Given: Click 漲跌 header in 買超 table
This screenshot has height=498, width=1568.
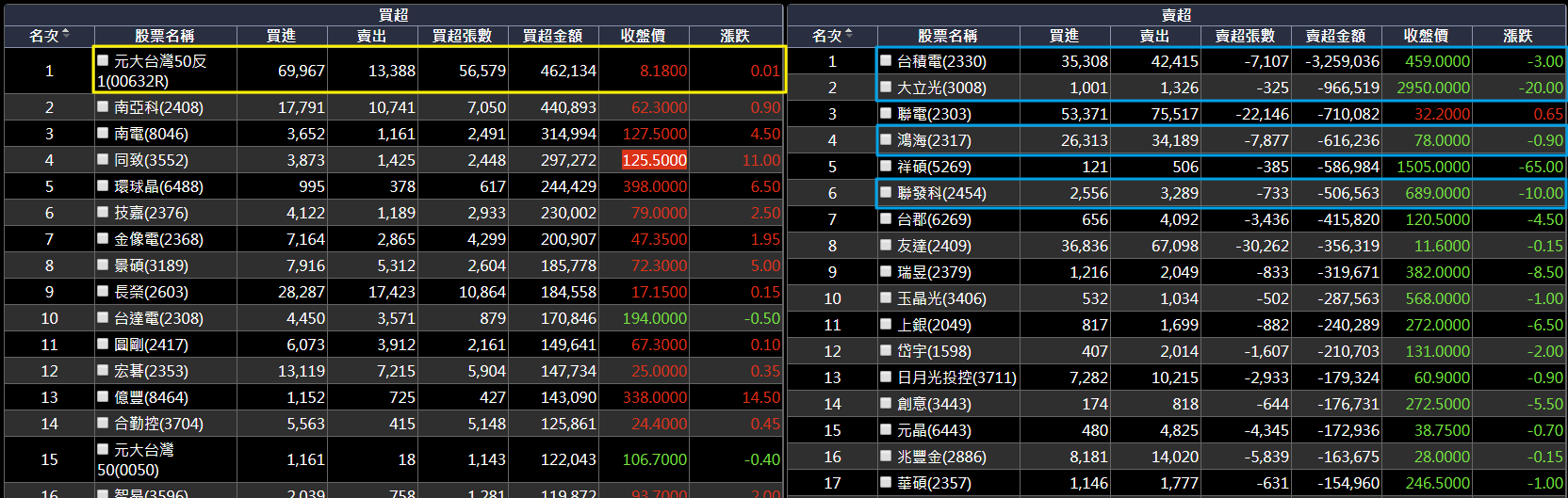Looking at the screenshot, I should point(735,36).
